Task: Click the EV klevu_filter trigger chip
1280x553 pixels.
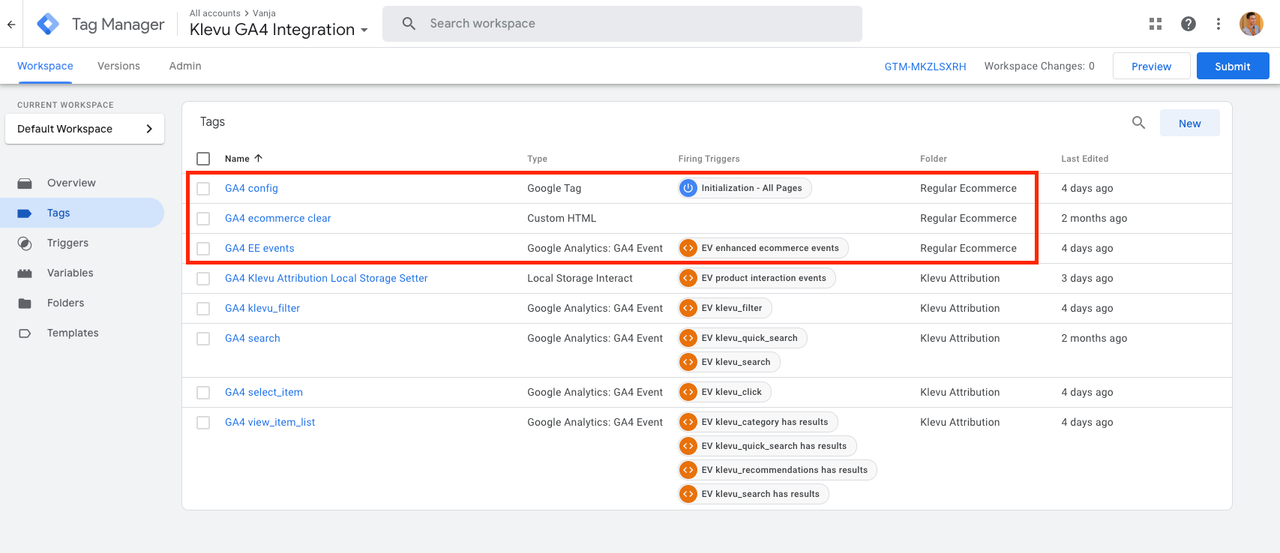Action: (x=725, y=308)
